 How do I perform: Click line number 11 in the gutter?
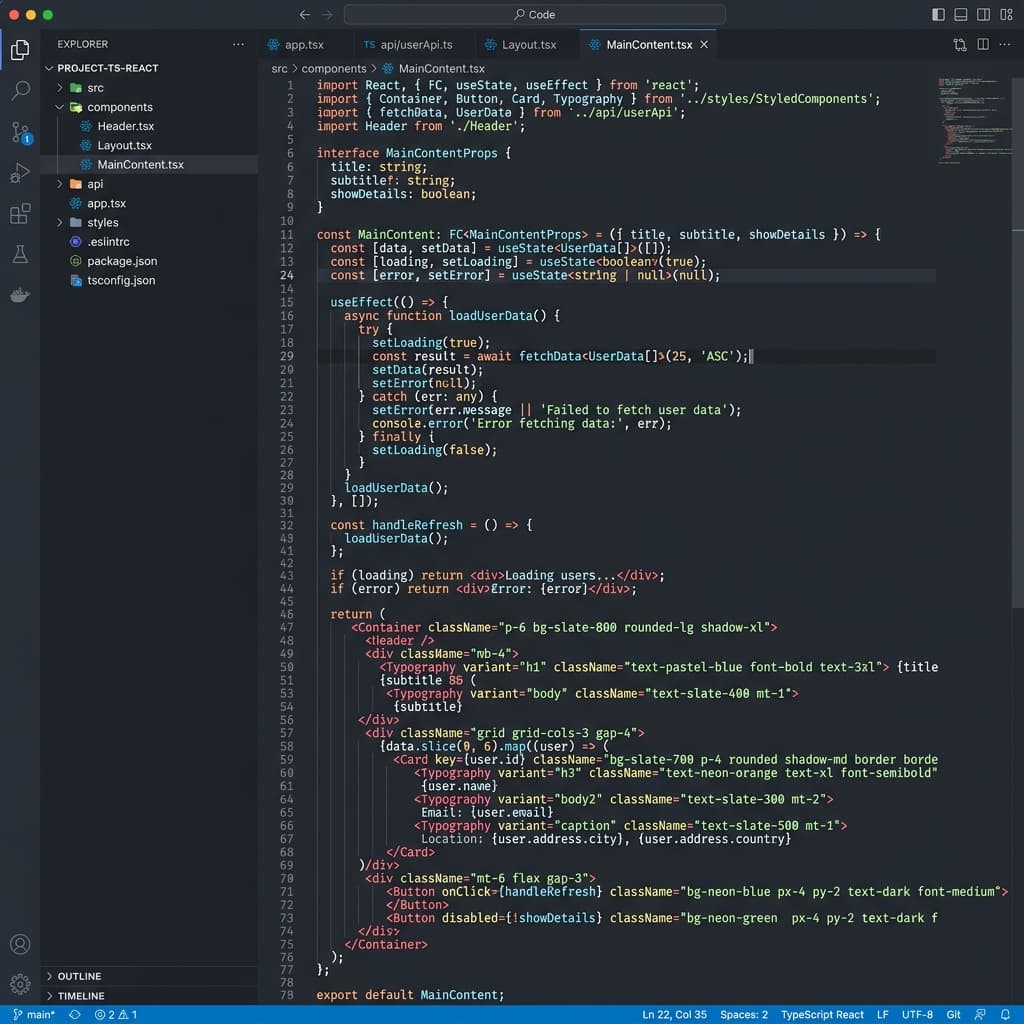(287, 234)
